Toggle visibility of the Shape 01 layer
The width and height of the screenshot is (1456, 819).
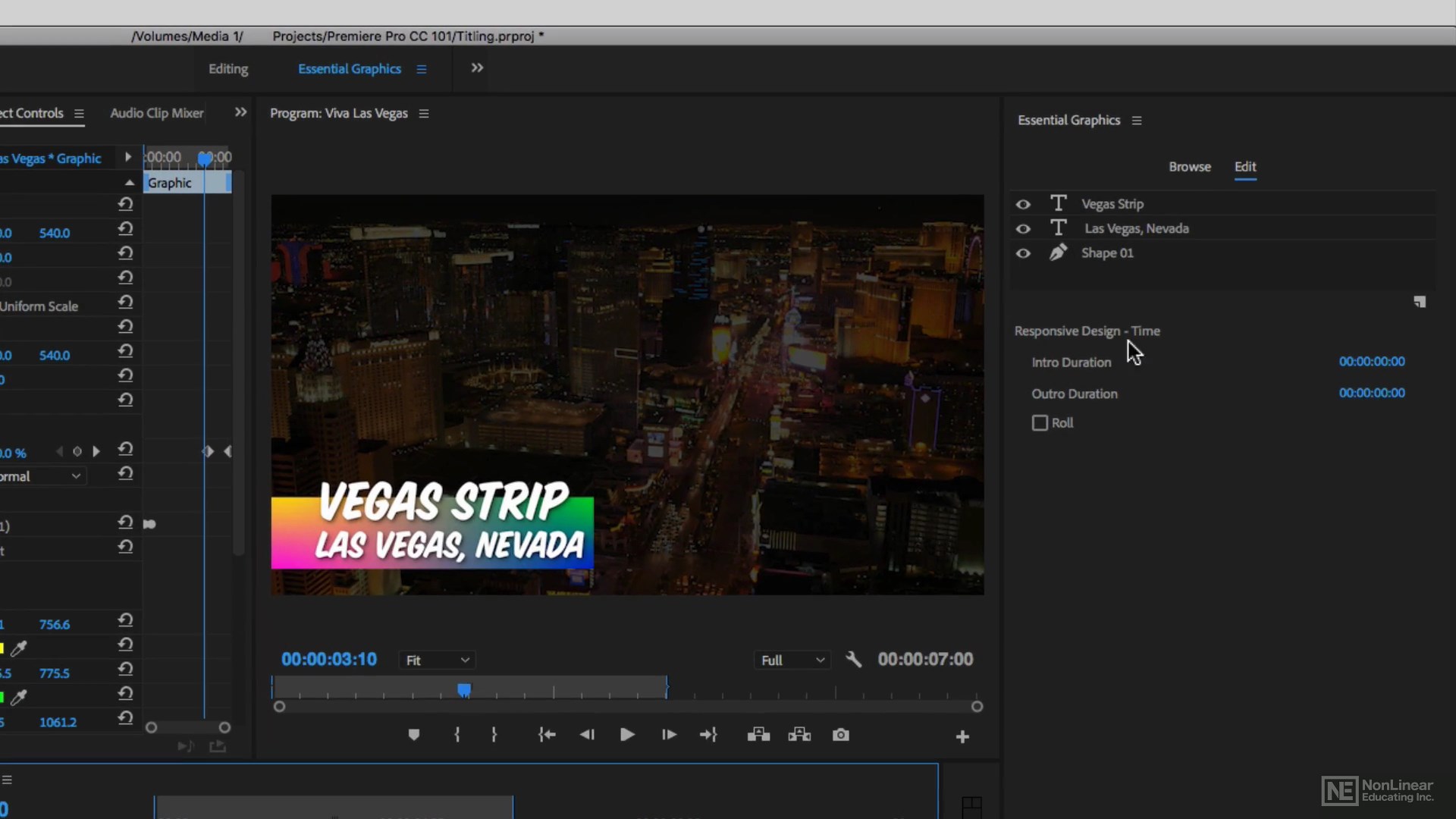pos(1023,253)
